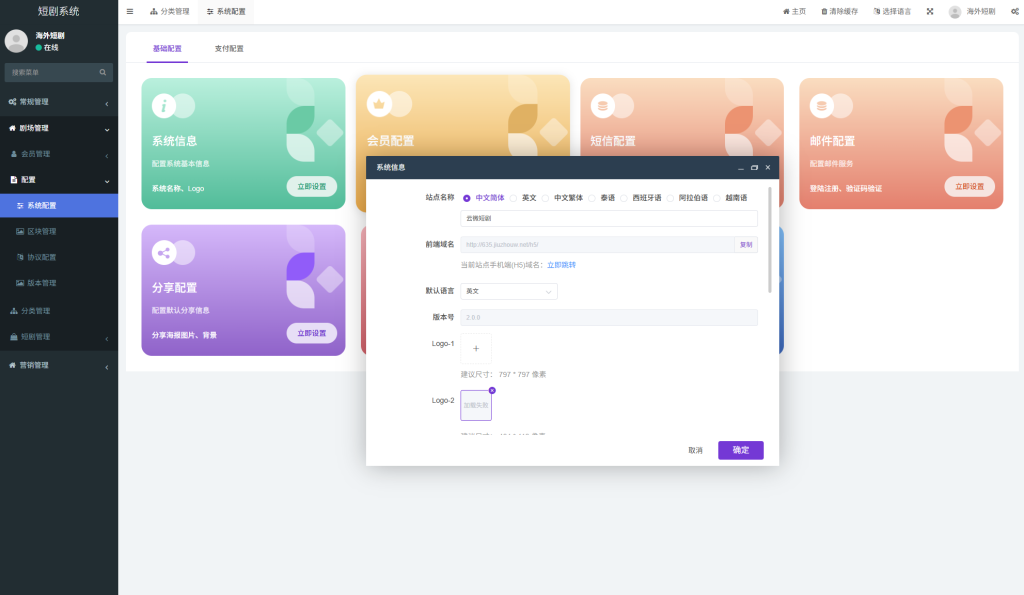This screenshot has height=595, width=1024.
Task: Open the 分类管理 menu item in sidebar
Action: coord(59,309)
